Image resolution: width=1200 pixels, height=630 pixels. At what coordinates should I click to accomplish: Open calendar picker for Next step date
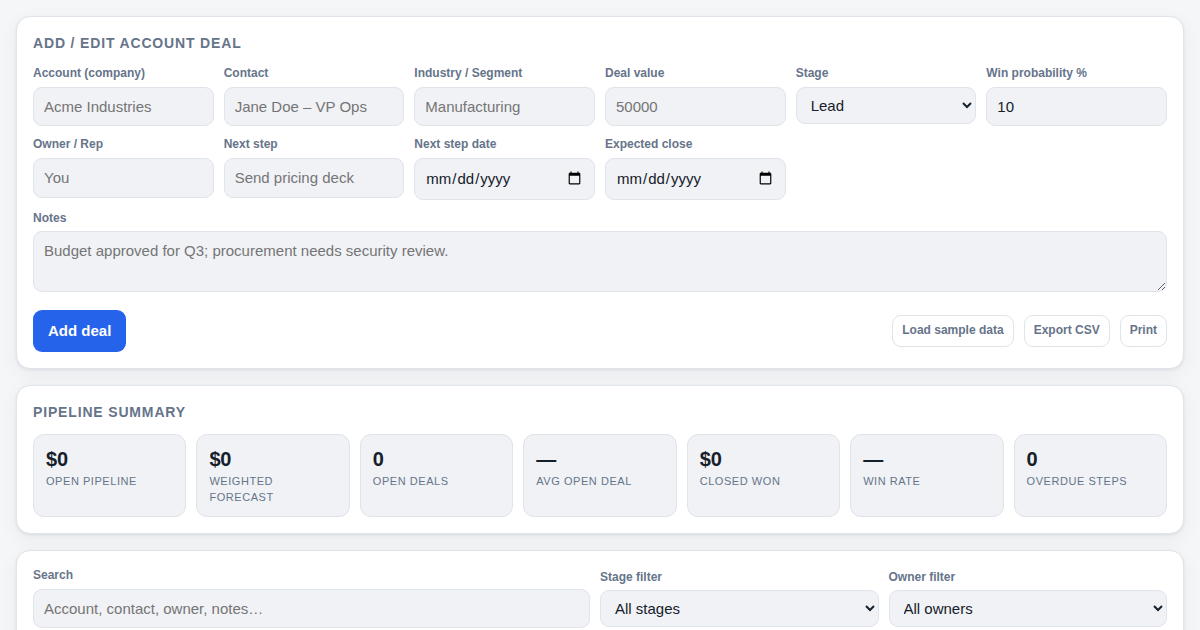pyautogui.click(x=574, y=179)
